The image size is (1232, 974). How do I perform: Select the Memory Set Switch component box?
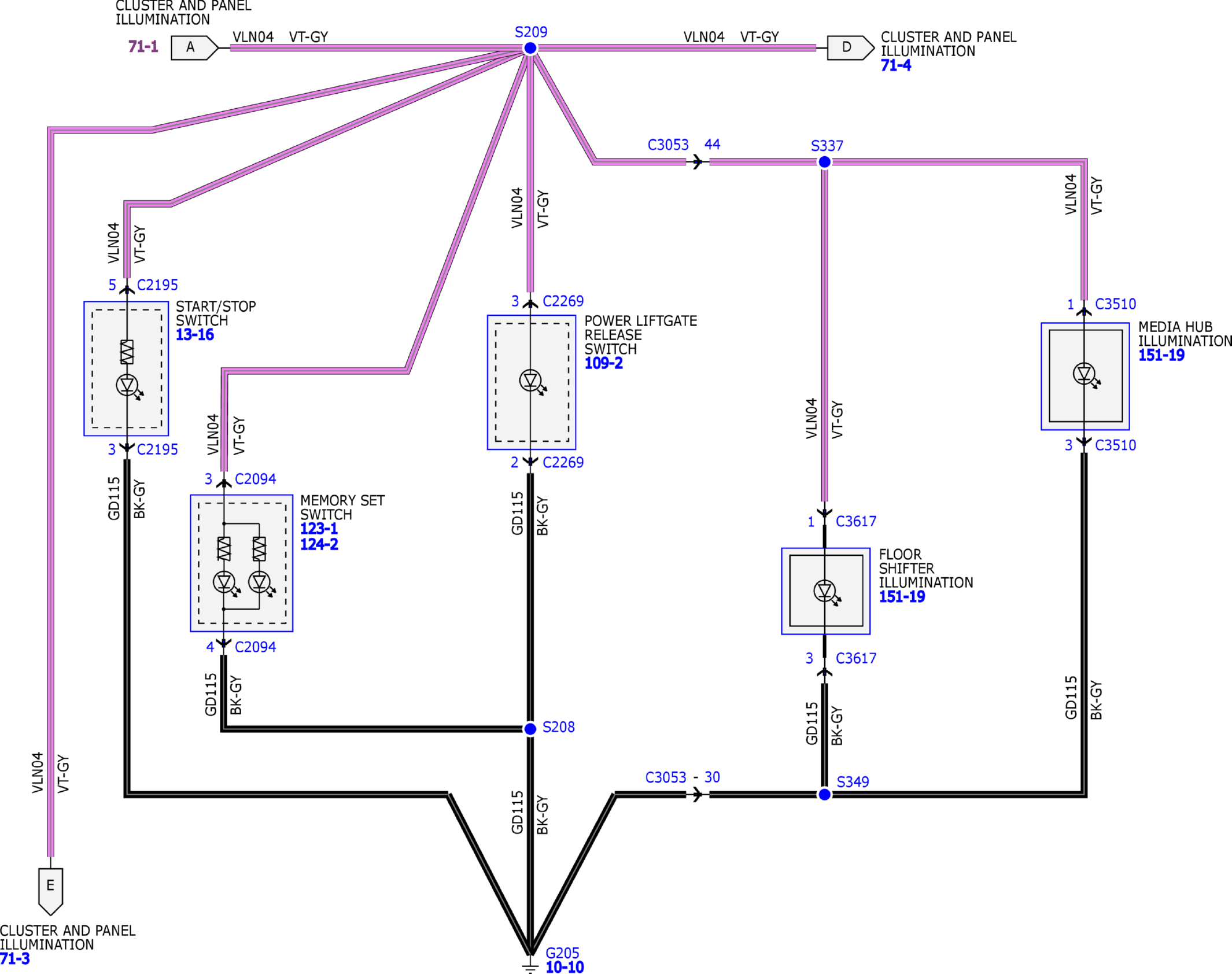[x=241, y=563]
